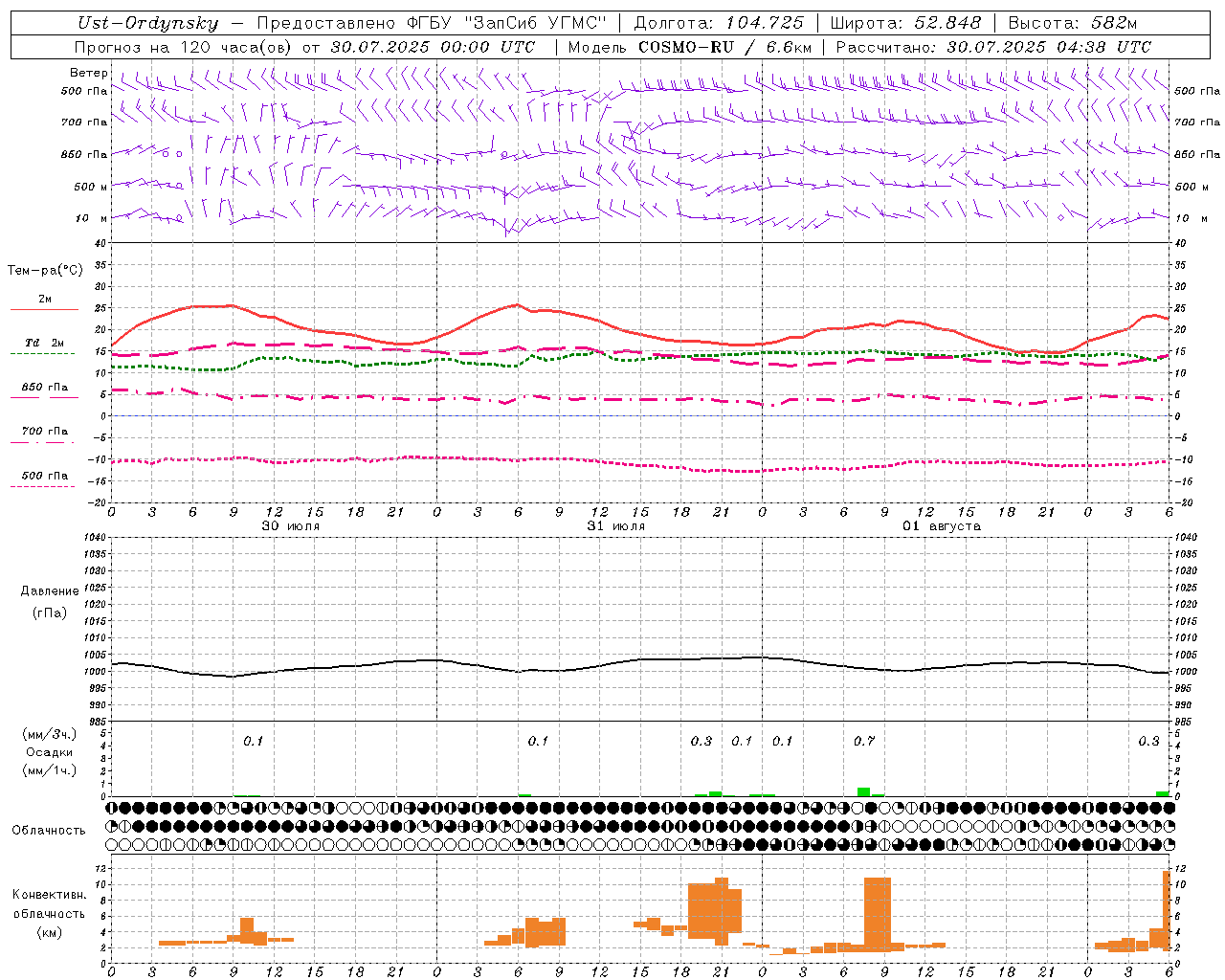Screen dimensions: 1225x980
Task: Select the 'Модель COSMO-RU / 6.6км' text
Action: click(x=690, y=47)
